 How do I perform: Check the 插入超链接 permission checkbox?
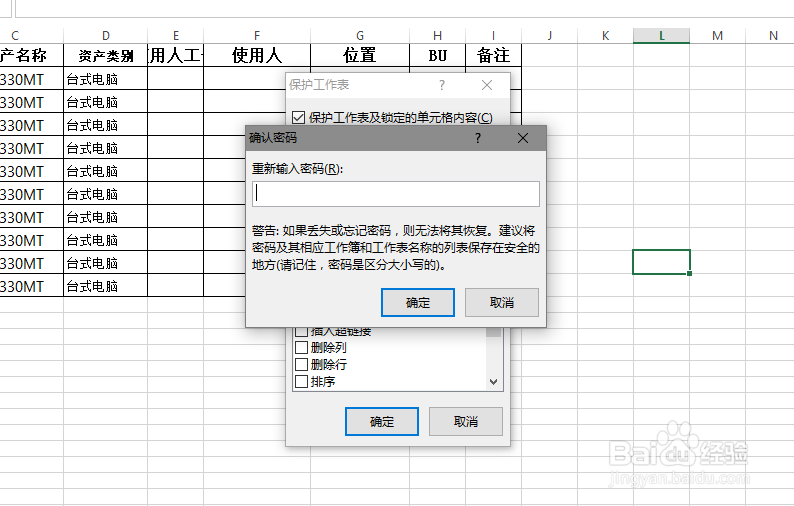tap(301, 332)
